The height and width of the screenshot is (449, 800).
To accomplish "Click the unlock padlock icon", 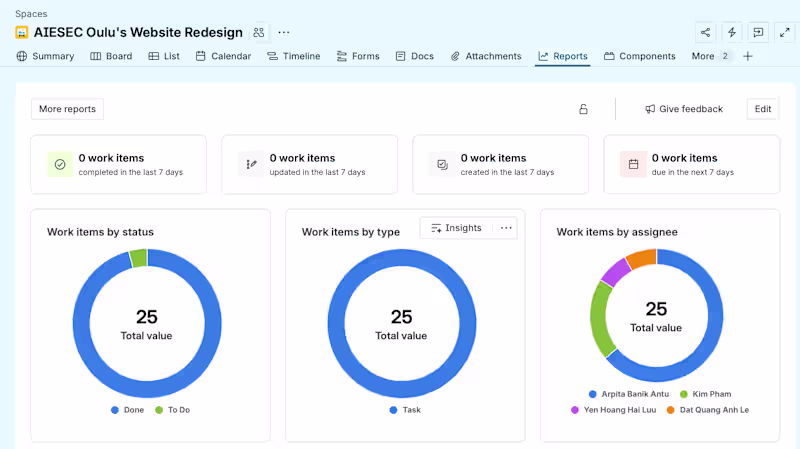I will 583,109.
